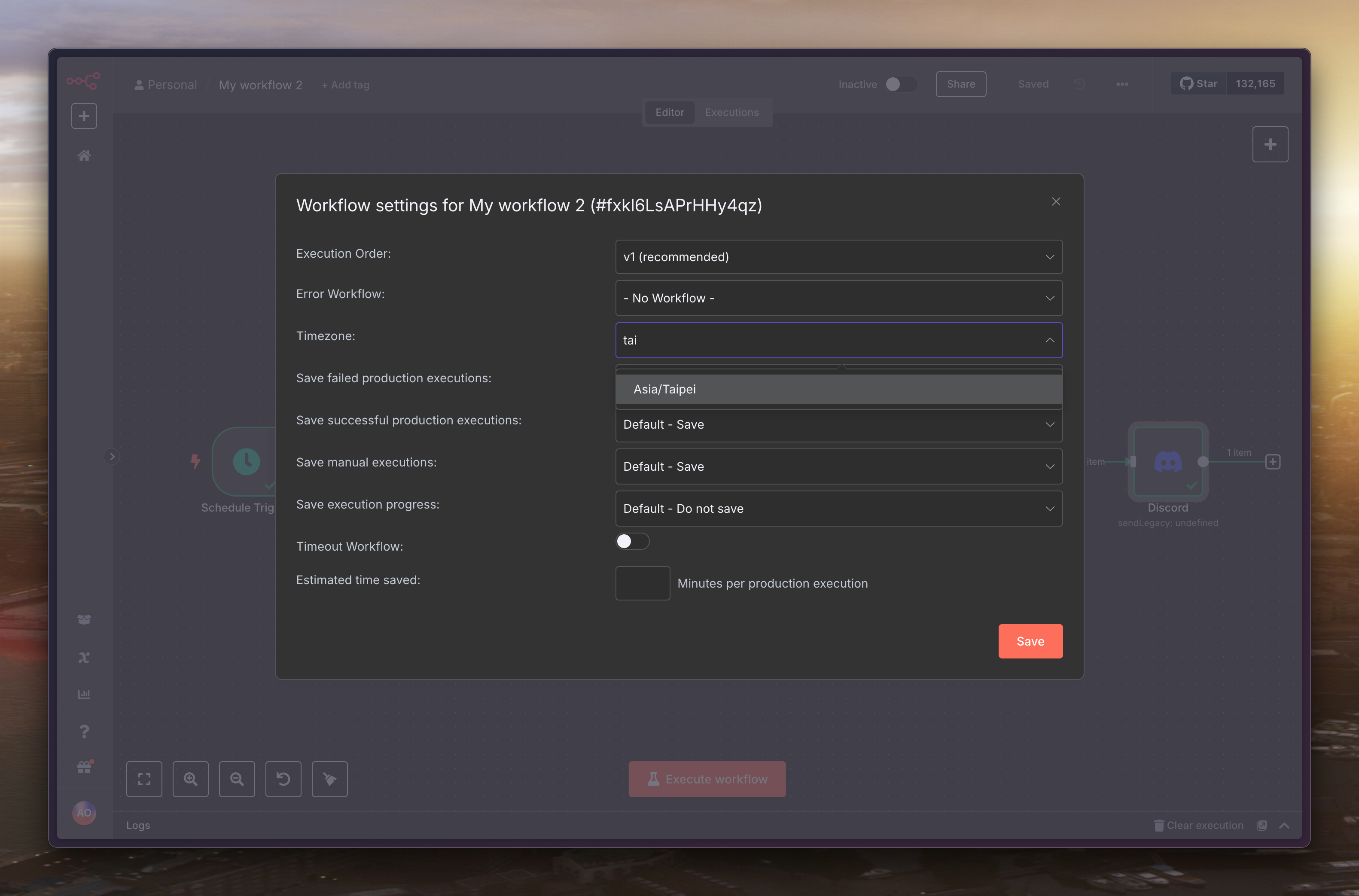Click the tidy up workflow broom icon

(329, 779)
